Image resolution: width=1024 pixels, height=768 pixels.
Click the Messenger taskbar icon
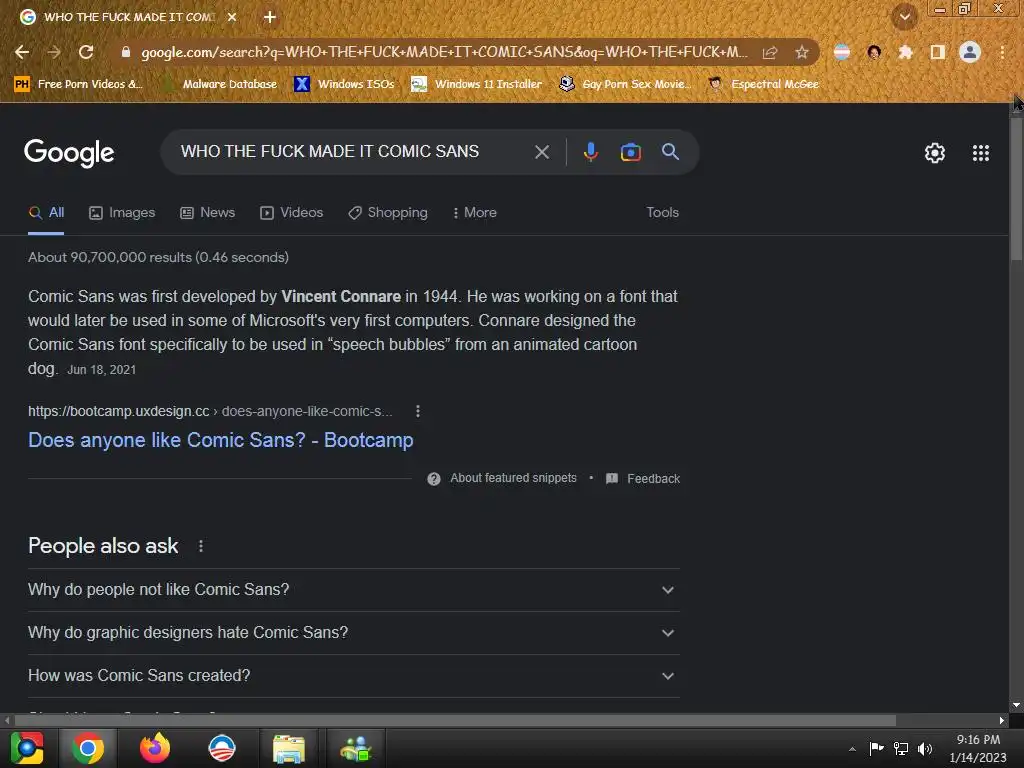[x=356, y=748]
